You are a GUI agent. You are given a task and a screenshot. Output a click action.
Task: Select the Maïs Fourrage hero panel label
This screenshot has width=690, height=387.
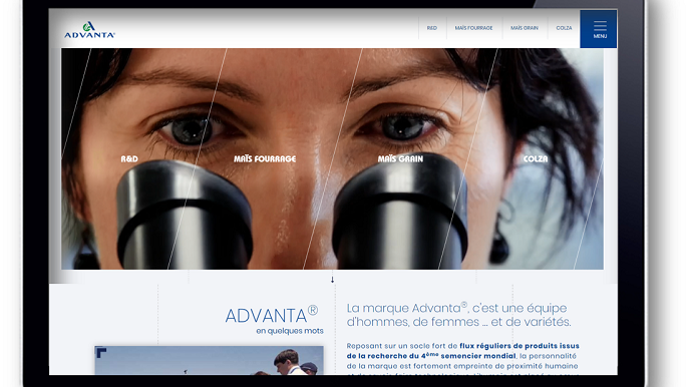click(x=265, y=158)
